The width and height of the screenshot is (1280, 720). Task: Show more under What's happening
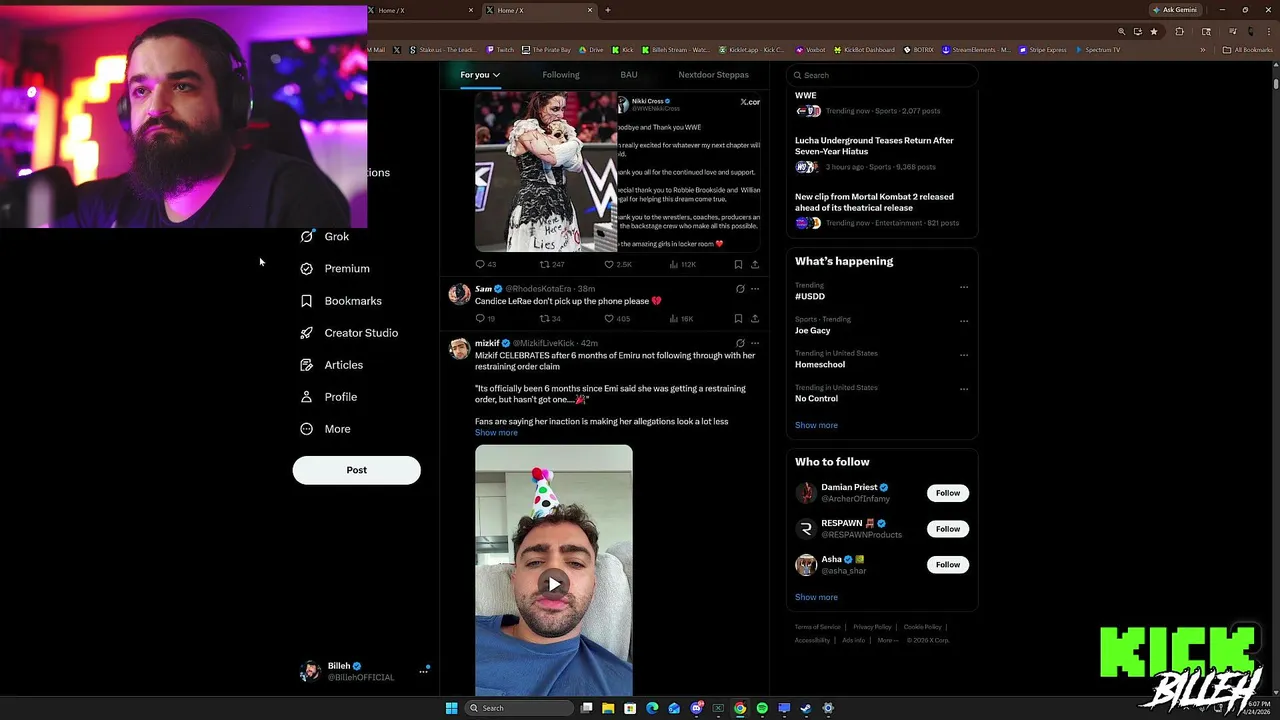click(816, 425)
